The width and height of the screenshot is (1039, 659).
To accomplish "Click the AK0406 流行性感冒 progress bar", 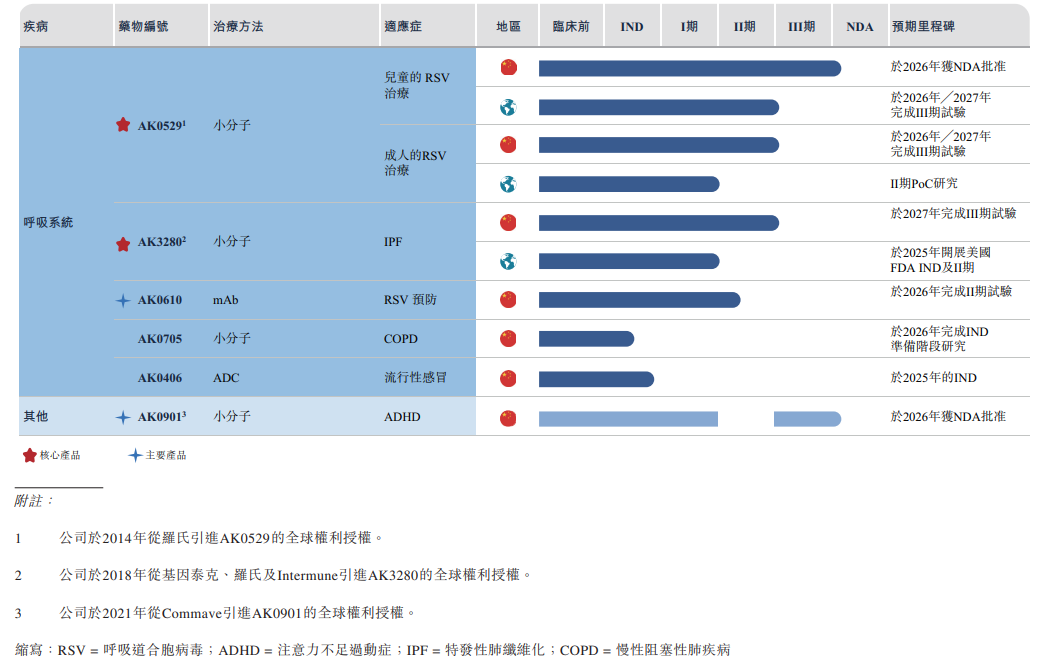I will (596, 379).
